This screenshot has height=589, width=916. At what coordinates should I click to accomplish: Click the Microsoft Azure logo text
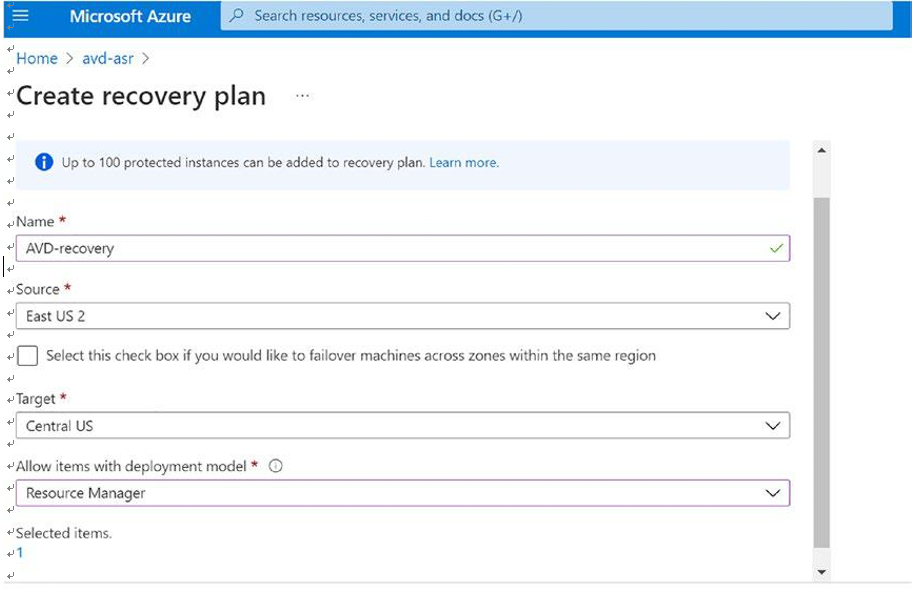pos(130,16)
